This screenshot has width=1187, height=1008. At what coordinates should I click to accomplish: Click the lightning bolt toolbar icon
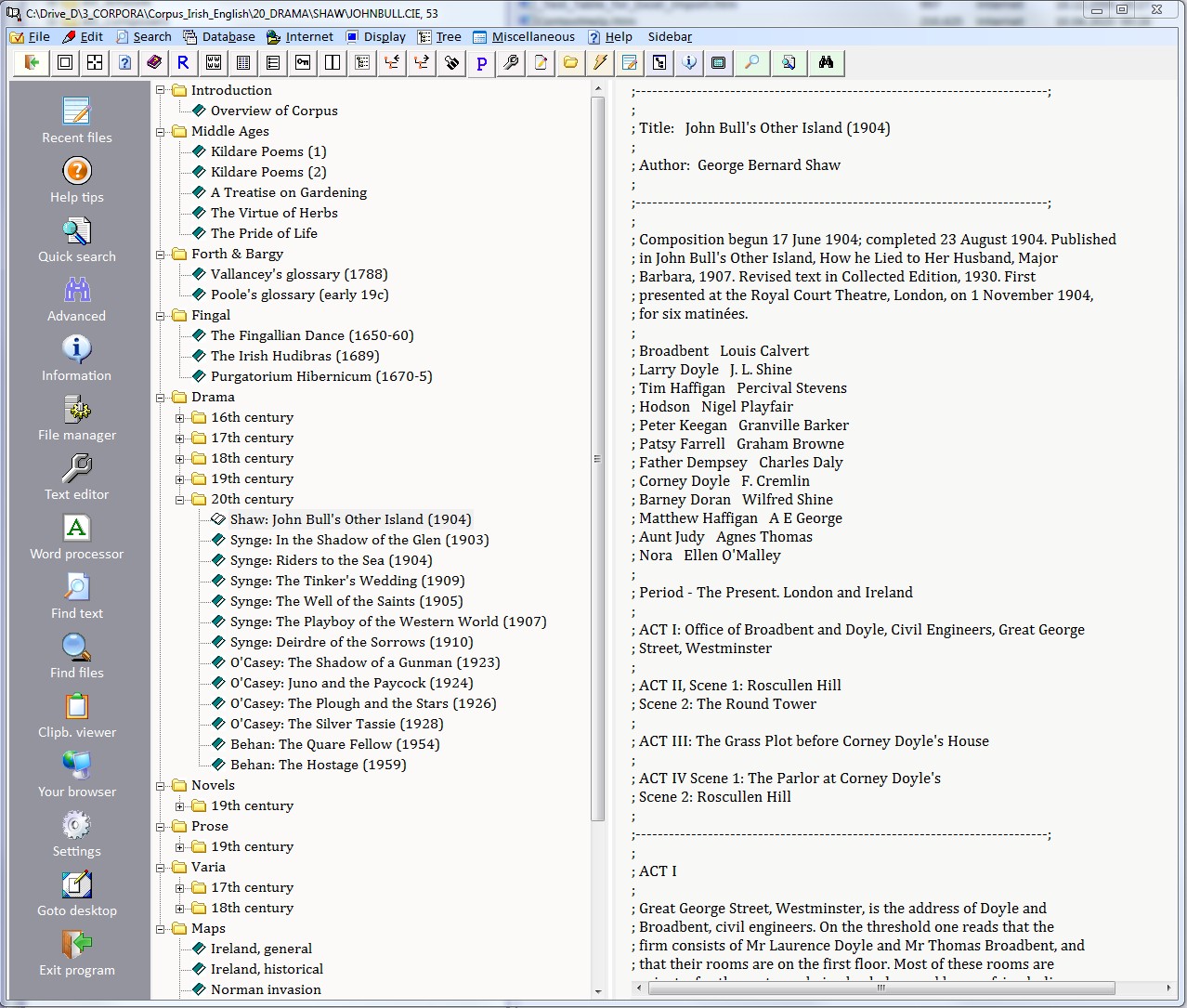pos(600,62)
